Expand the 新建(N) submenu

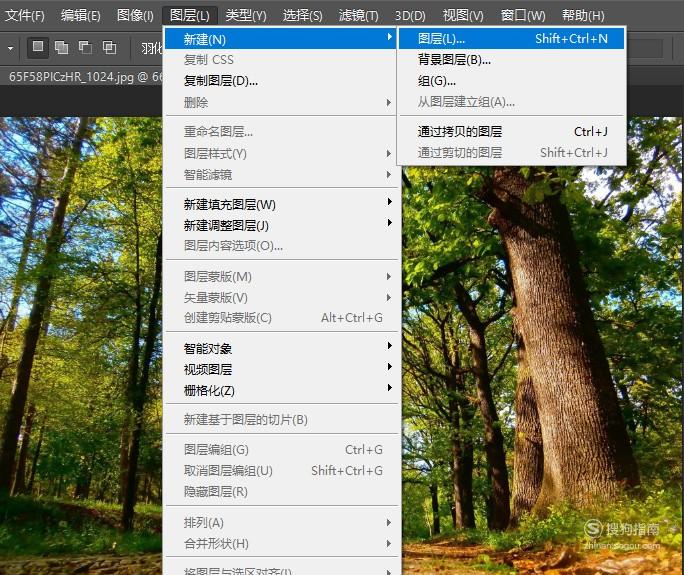(x=281, y=39)
